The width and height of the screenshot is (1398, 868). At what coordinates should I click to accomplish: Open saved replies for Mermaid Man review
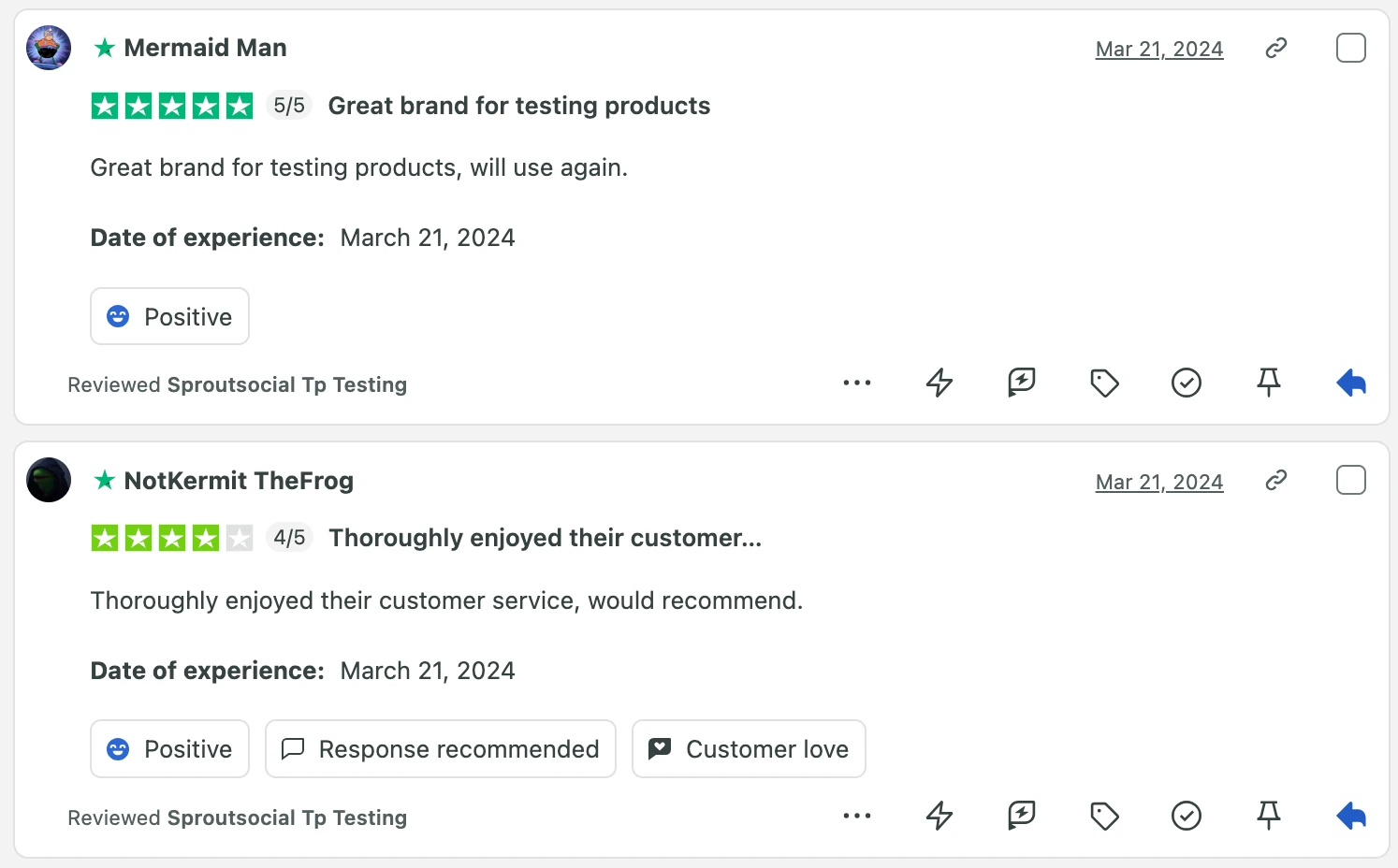(x=1022, y=383)
